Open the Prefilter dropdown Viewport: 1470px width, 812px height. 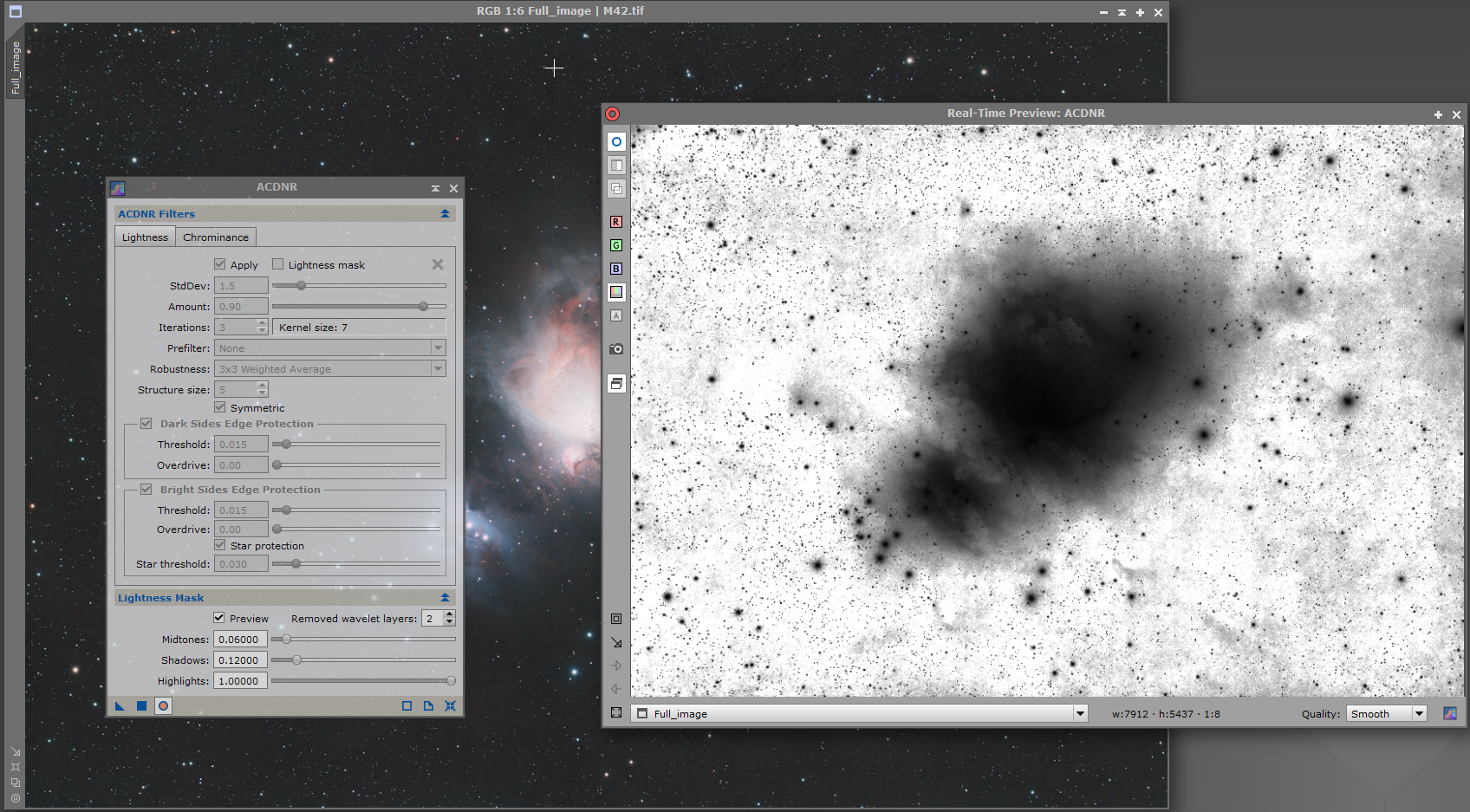coord(329,348)
